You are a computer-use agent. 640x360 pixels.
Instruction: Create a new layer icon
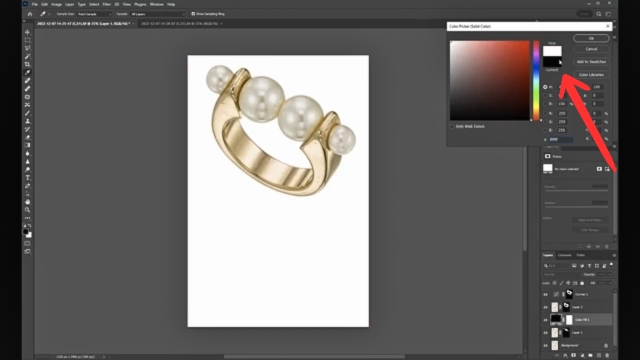pos(599,356)
